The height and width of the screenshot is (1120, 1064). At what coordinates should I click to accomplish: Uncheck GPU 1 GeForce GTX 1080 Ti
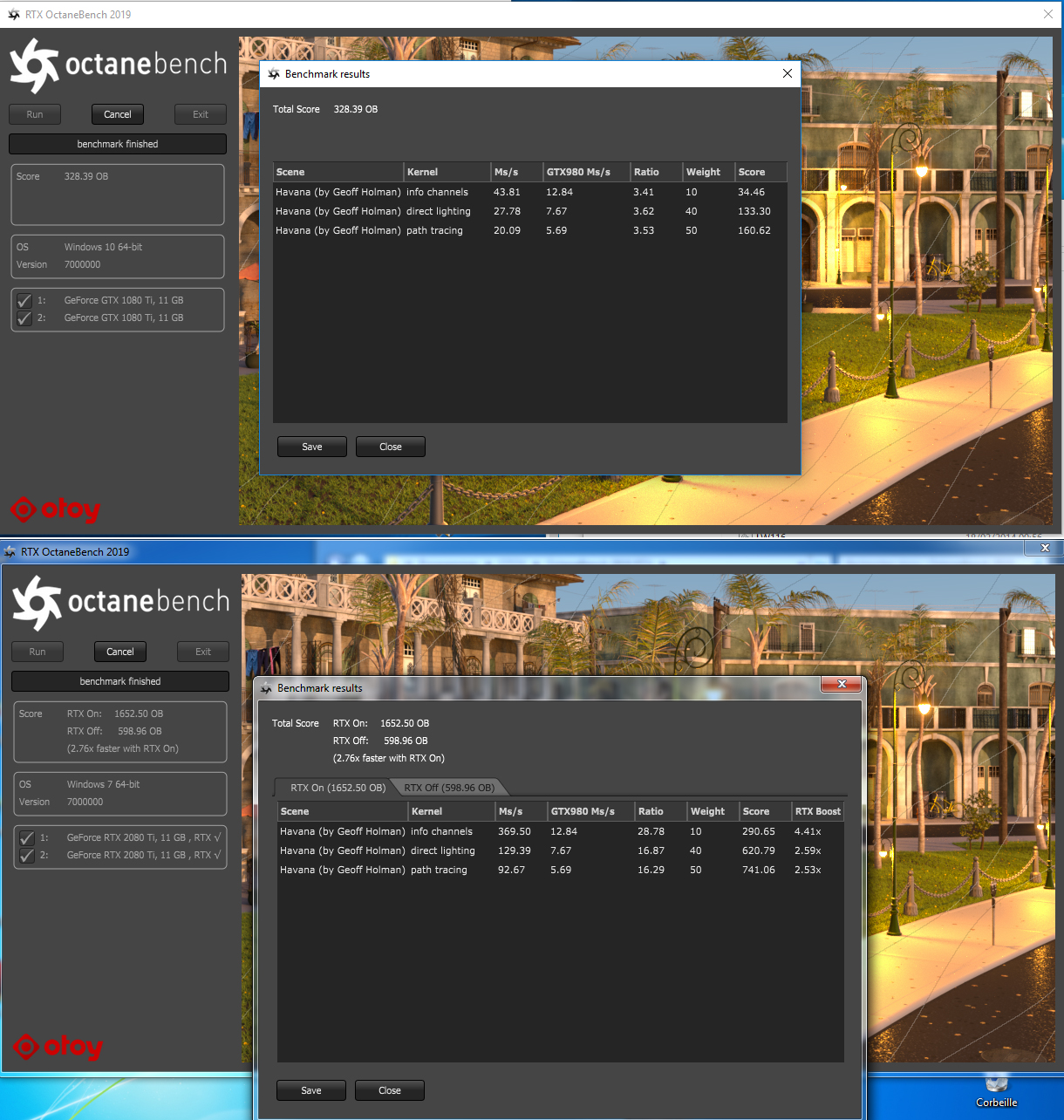[24, 301]
